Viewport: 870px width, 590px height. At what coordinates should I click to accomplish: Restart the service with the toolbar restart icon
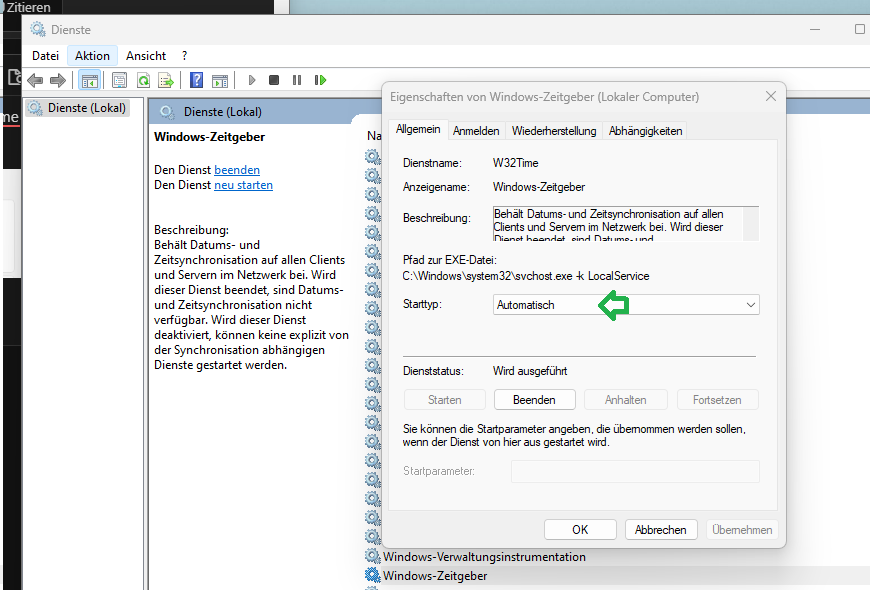pyautogui.click(x=320, y=80)
